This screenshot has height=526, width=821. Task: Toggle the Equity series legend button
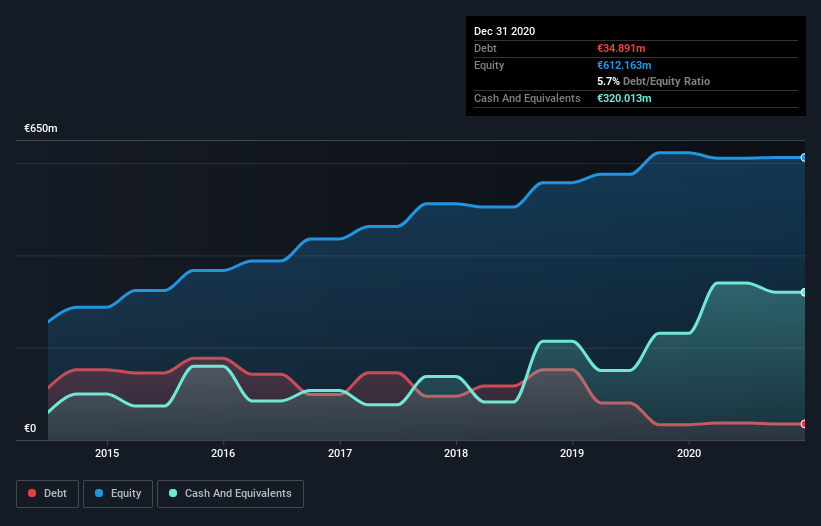(x=118, y=494)
